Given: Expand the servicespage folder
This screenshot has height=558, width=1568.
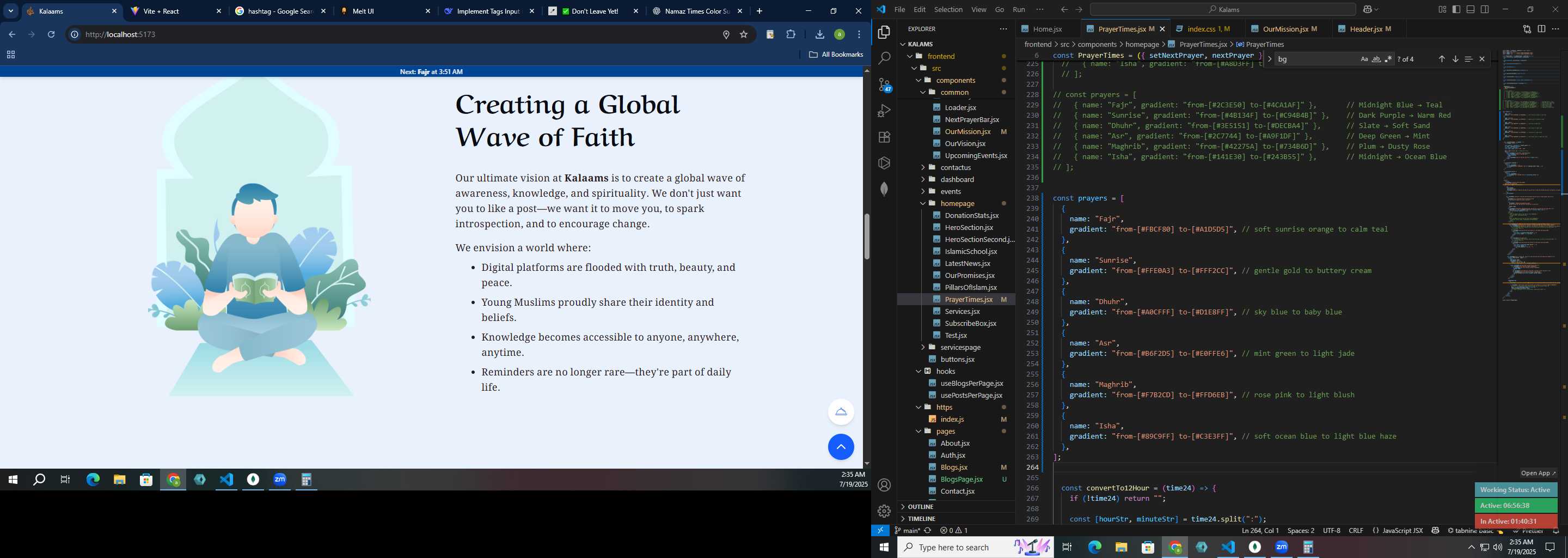Looking at the screenshot, I should [x=959, y=347].
